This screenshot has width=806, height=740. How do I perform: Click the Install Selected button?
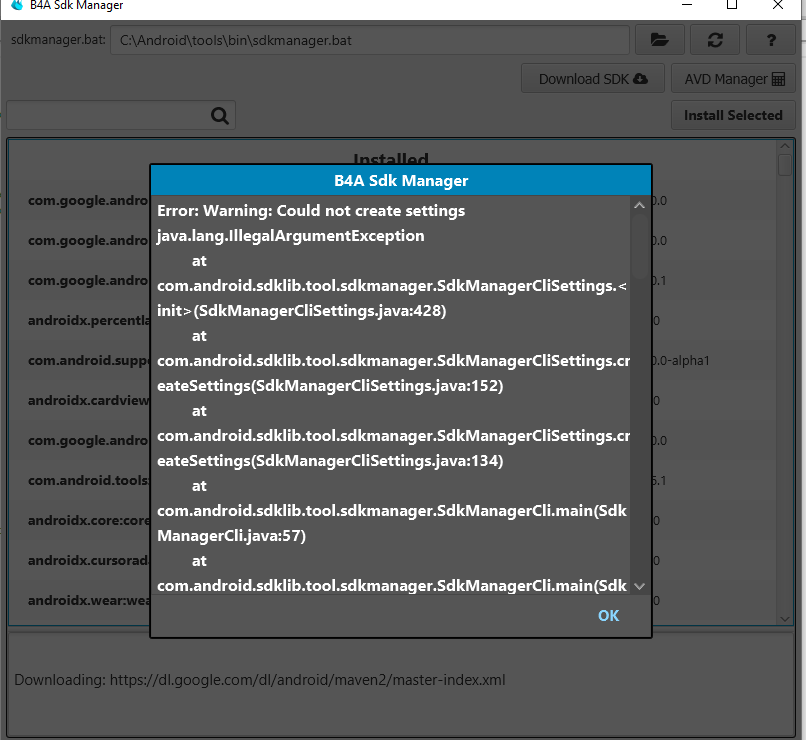pyautogui.click(x=733, y=115)
